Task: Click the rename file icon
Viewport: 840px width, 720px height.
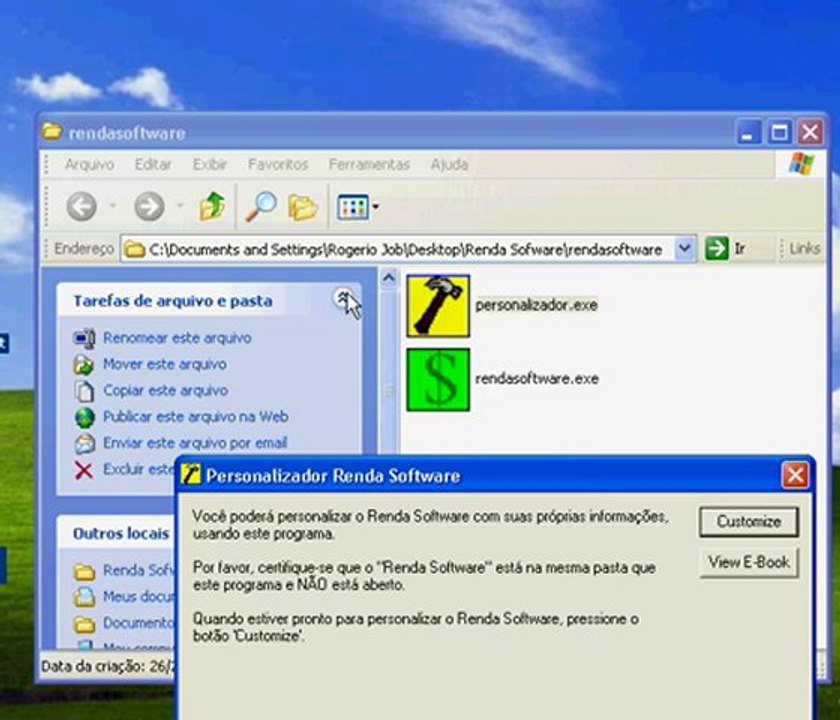Action: 84,338
